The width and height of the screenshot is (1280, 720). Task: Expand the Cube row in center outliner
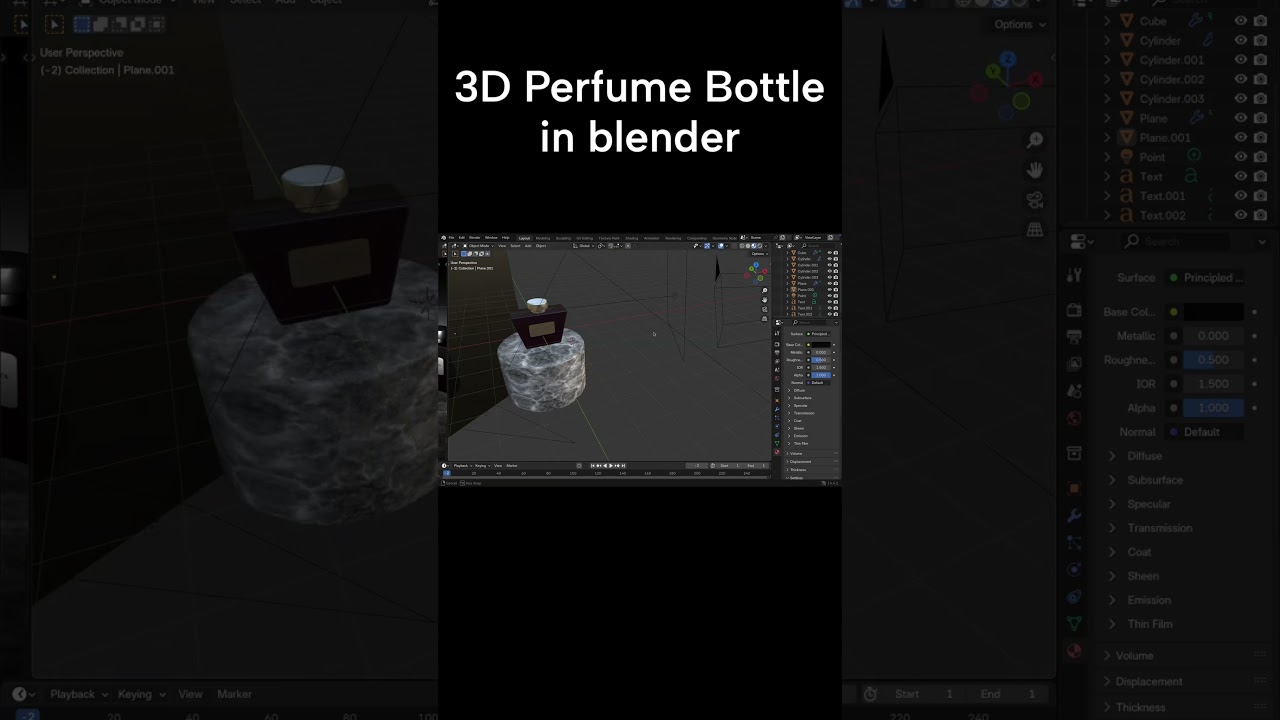[x=787, y=253]
